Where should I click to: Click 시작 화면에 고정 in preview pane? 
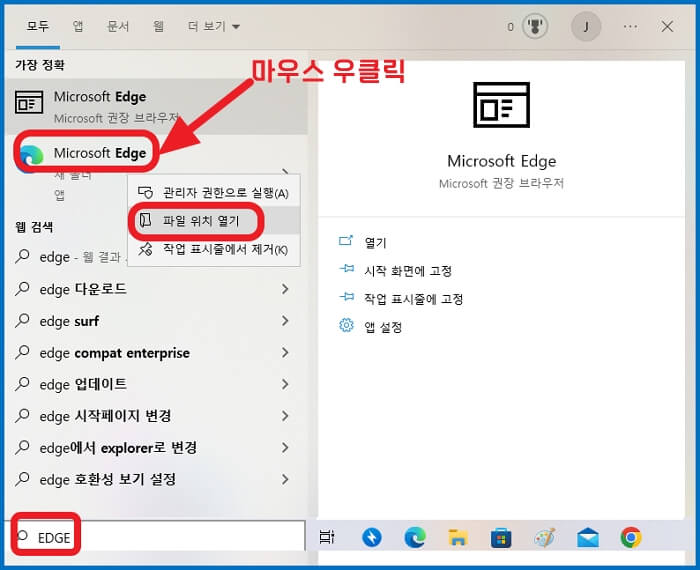408,271
